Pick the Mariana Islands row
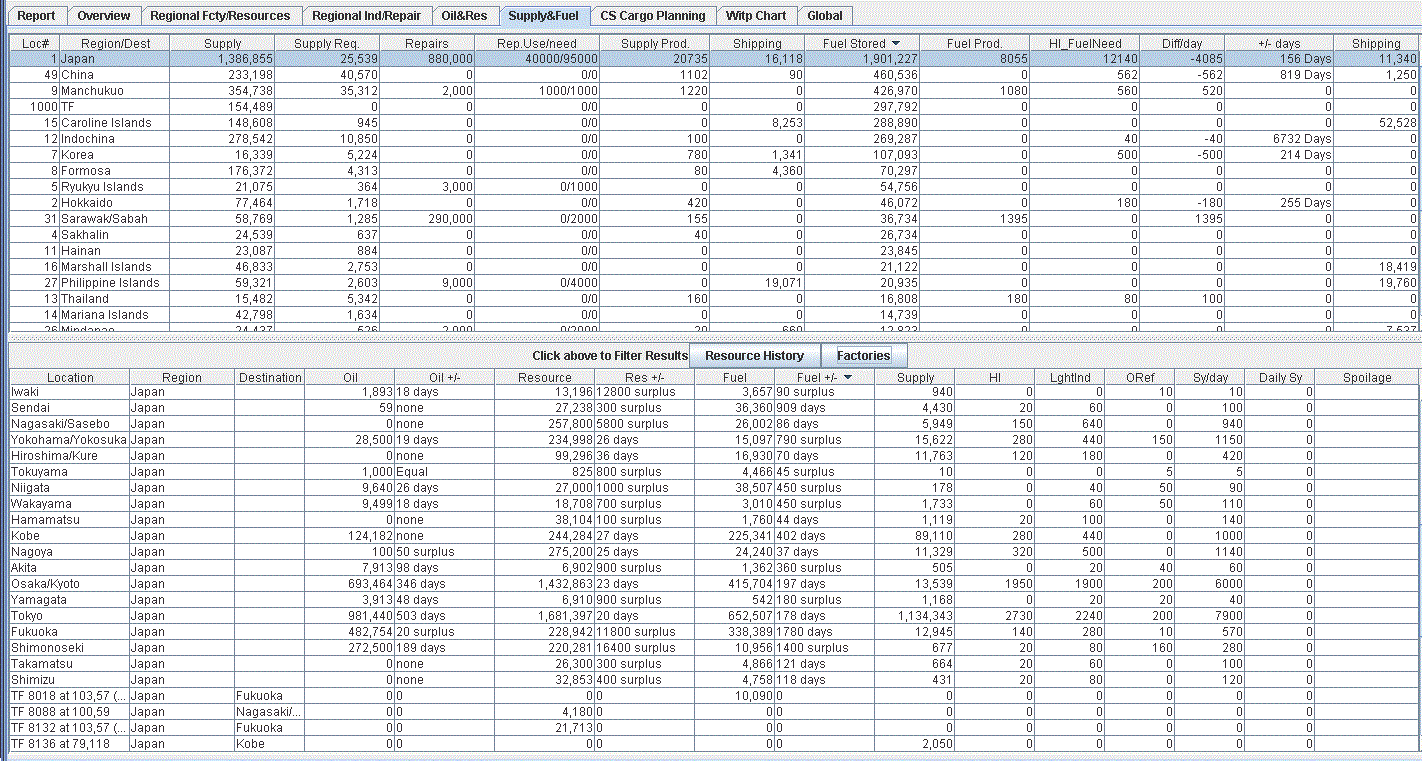 point(714,315)
